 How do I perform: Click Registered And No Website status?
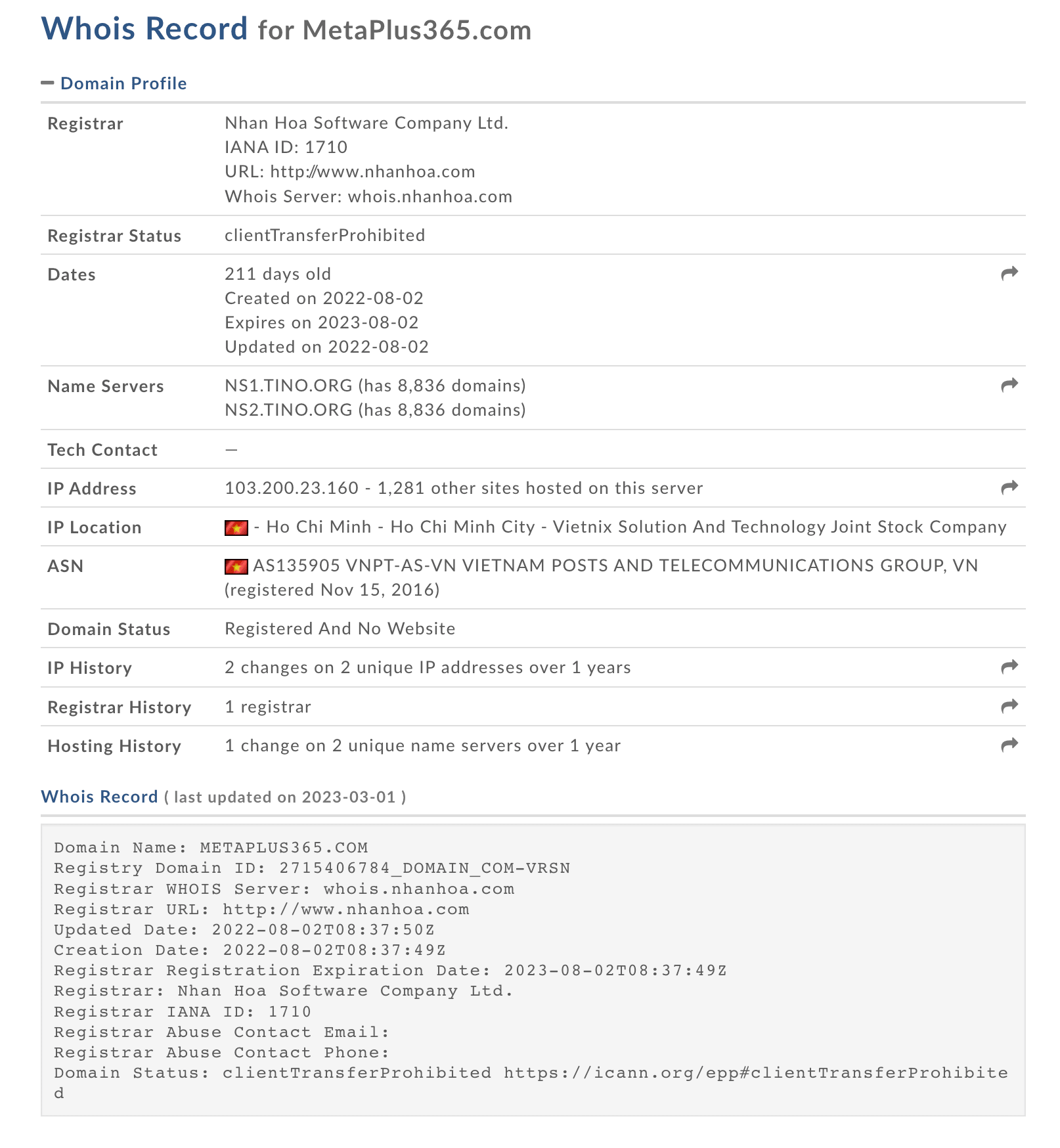(340, 629)
